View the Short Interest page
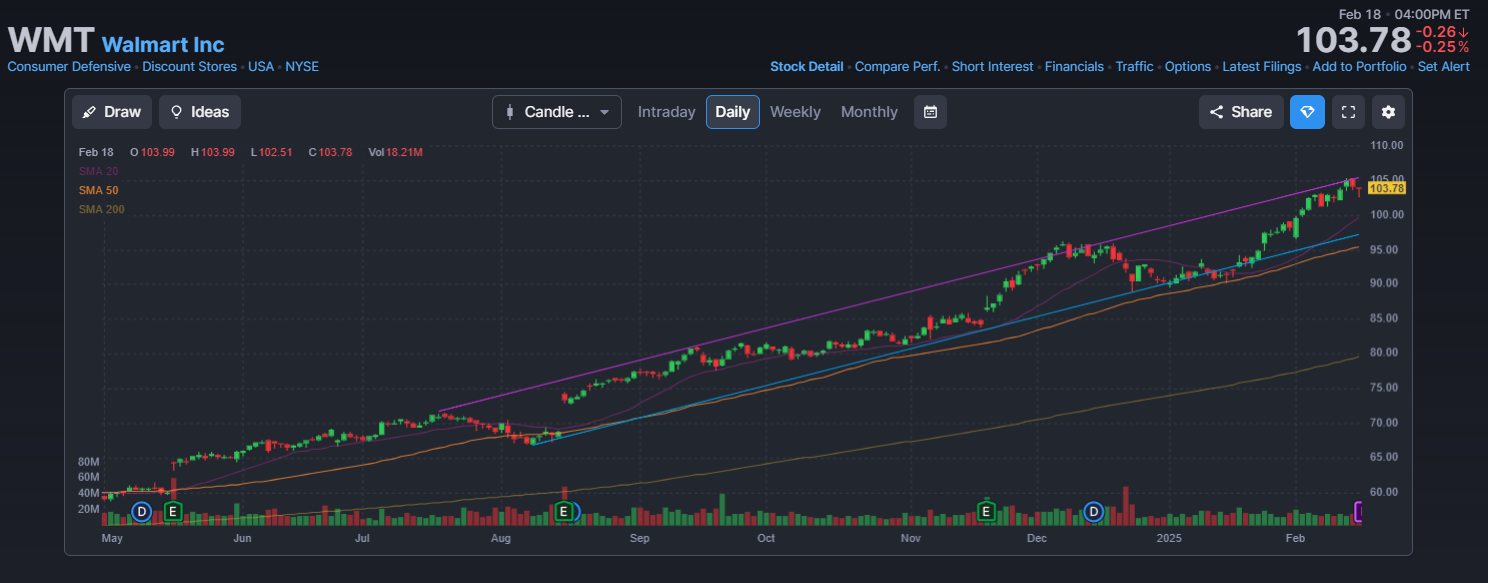Image resolution: width=1488 pixels, height=583 pixels. pyautogui.click(x=993, y=66)
